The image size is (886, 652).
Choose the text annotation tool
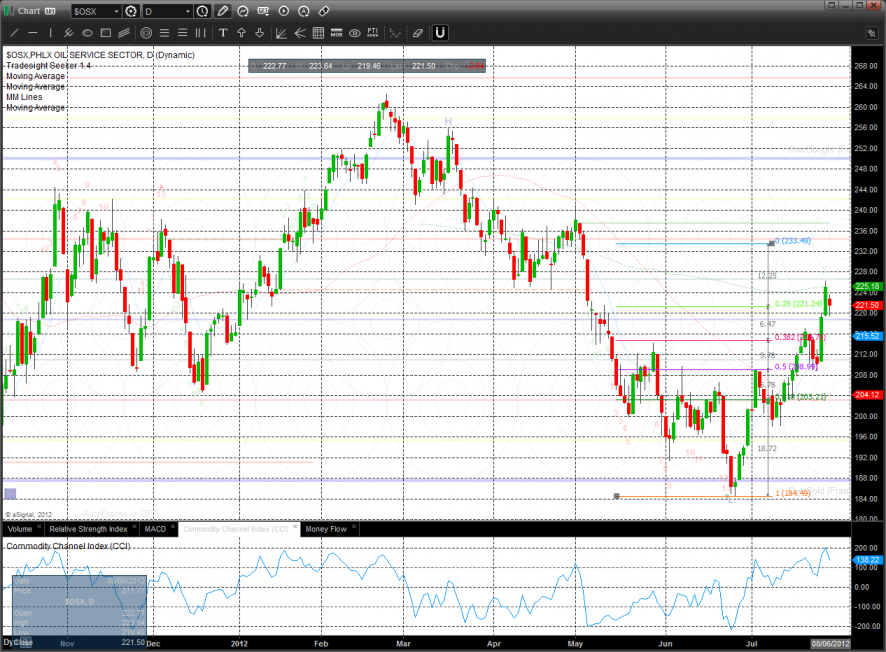coord(222,33)
